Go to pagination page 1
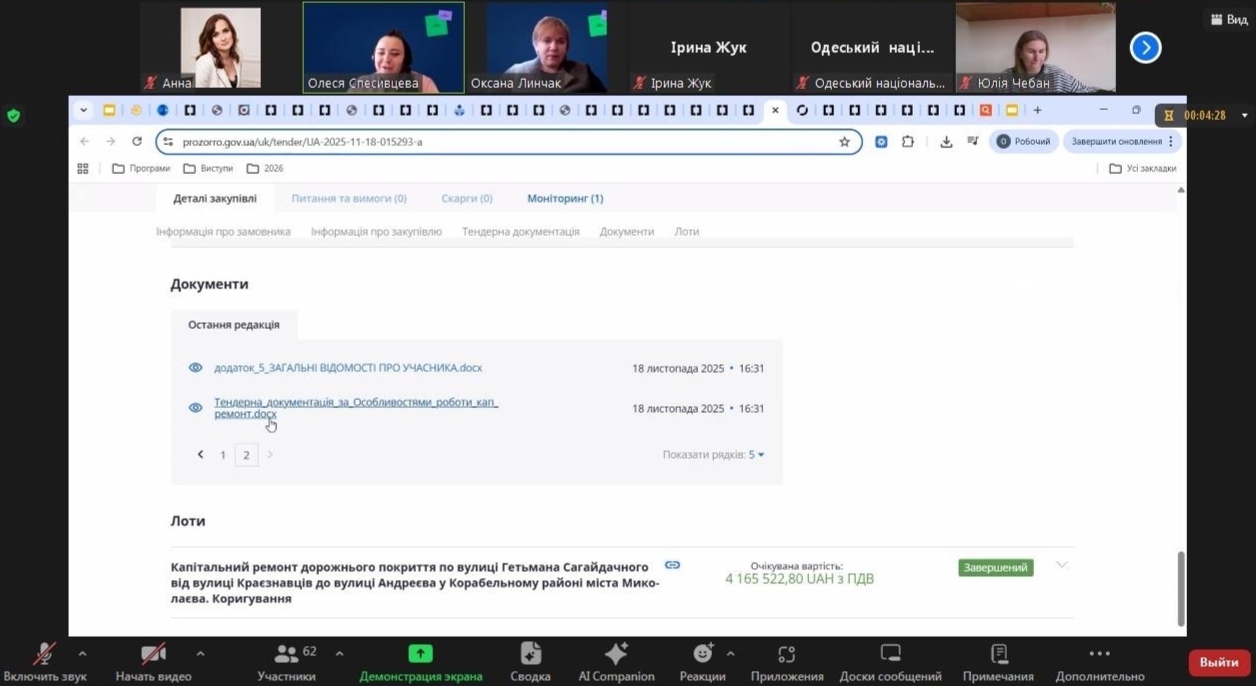Screen dimensions: 1256x686 point(223,455)
